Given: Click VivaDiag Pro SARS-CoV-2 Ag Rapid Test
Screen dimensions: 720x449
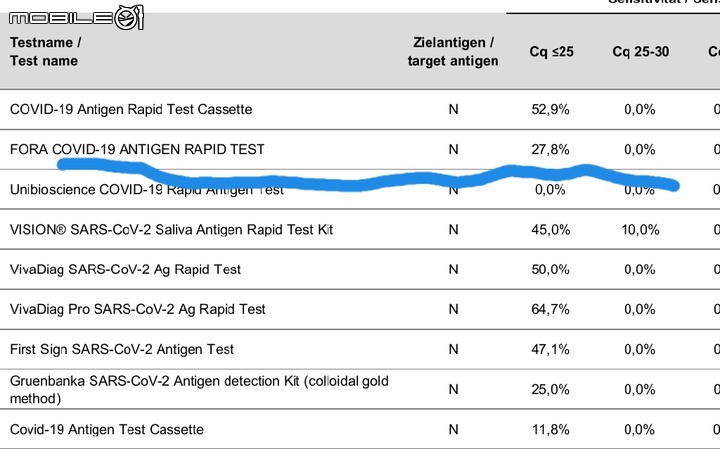Looking at the screenshot, I should tap(137, 309).
